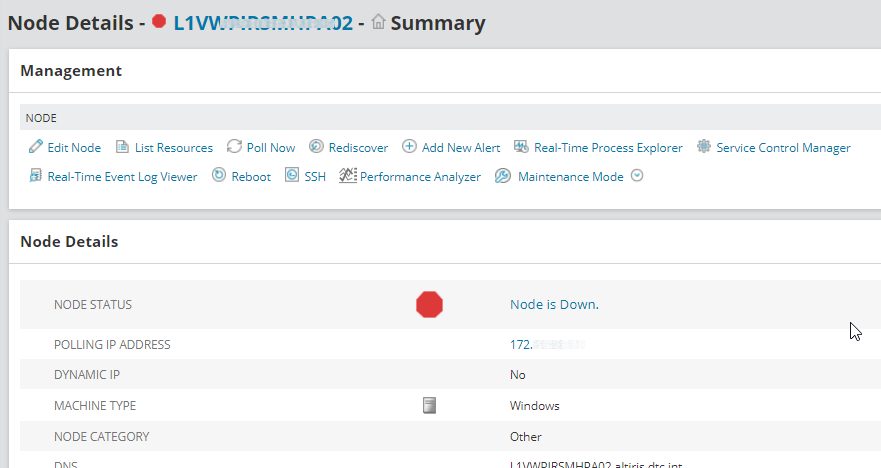Image resolution: width=881 pixels, height=468 pixels.
Task: Select the DYNAMIC IP label
Action: click(x=87, y=375)
